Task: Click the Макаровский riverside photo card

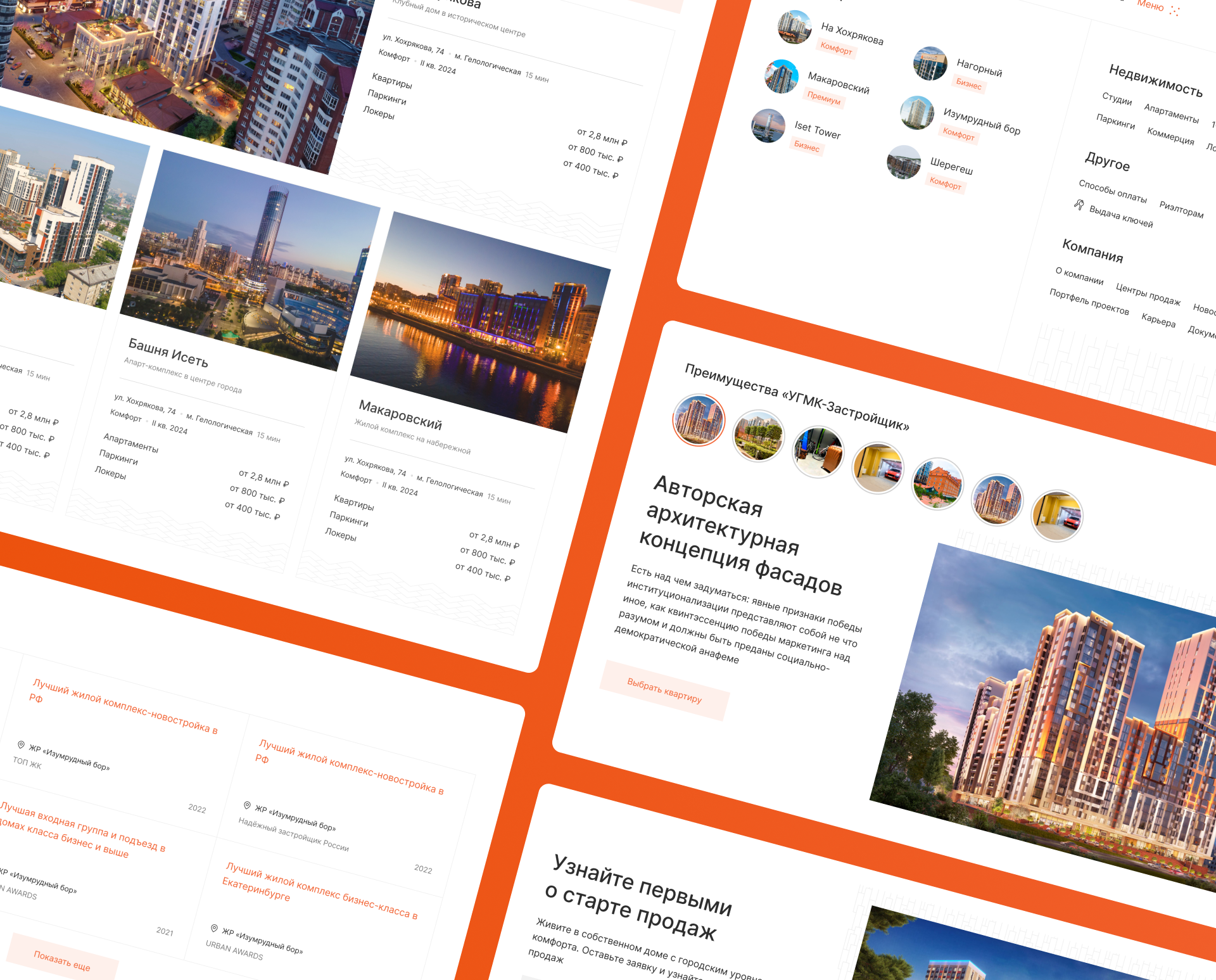Action: pyautogui.click(x=479, y=323)
